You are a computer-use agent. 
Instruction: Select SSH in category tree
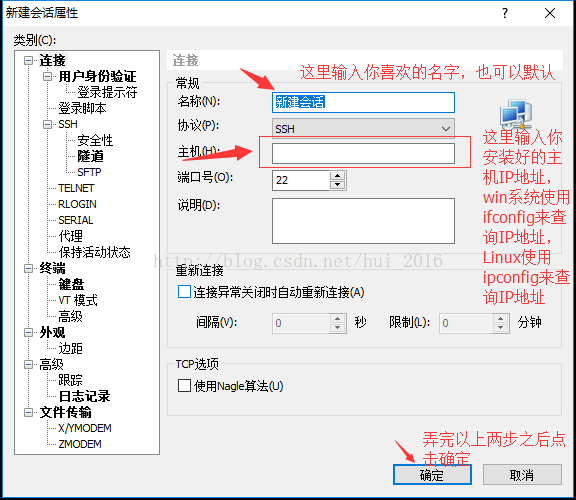click(68, 124)
